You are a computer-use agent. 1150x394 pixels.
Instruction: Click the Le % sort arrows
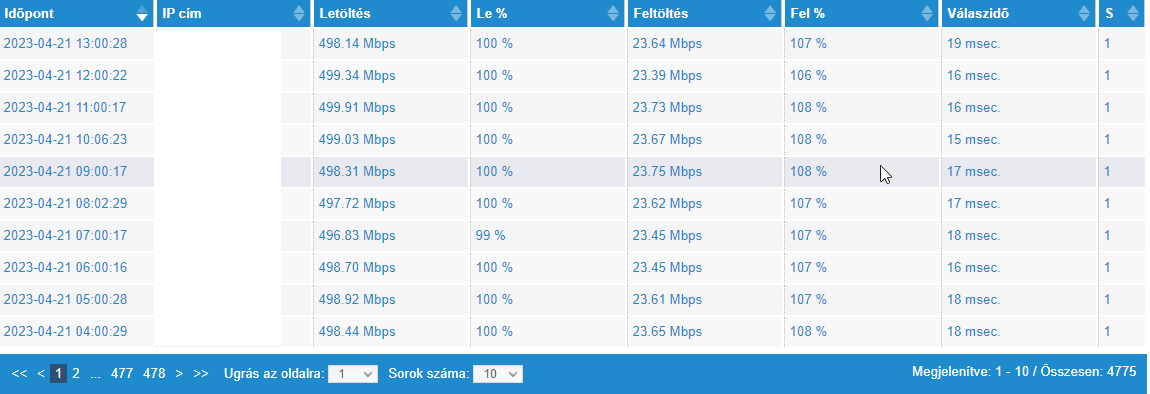click(613, 13)
